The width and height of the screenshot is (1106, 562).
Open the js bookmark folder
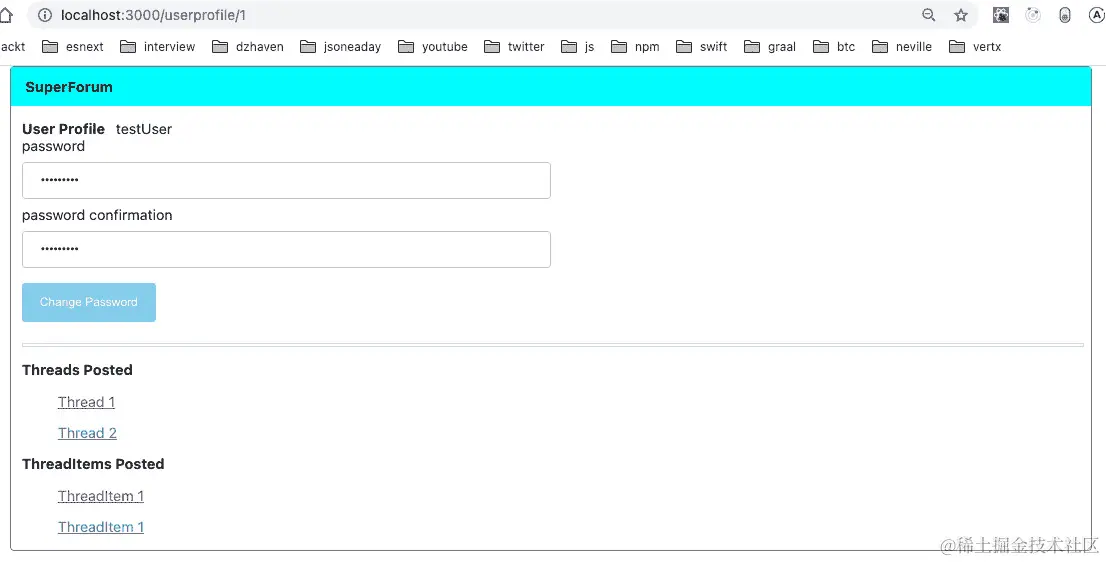578,47
